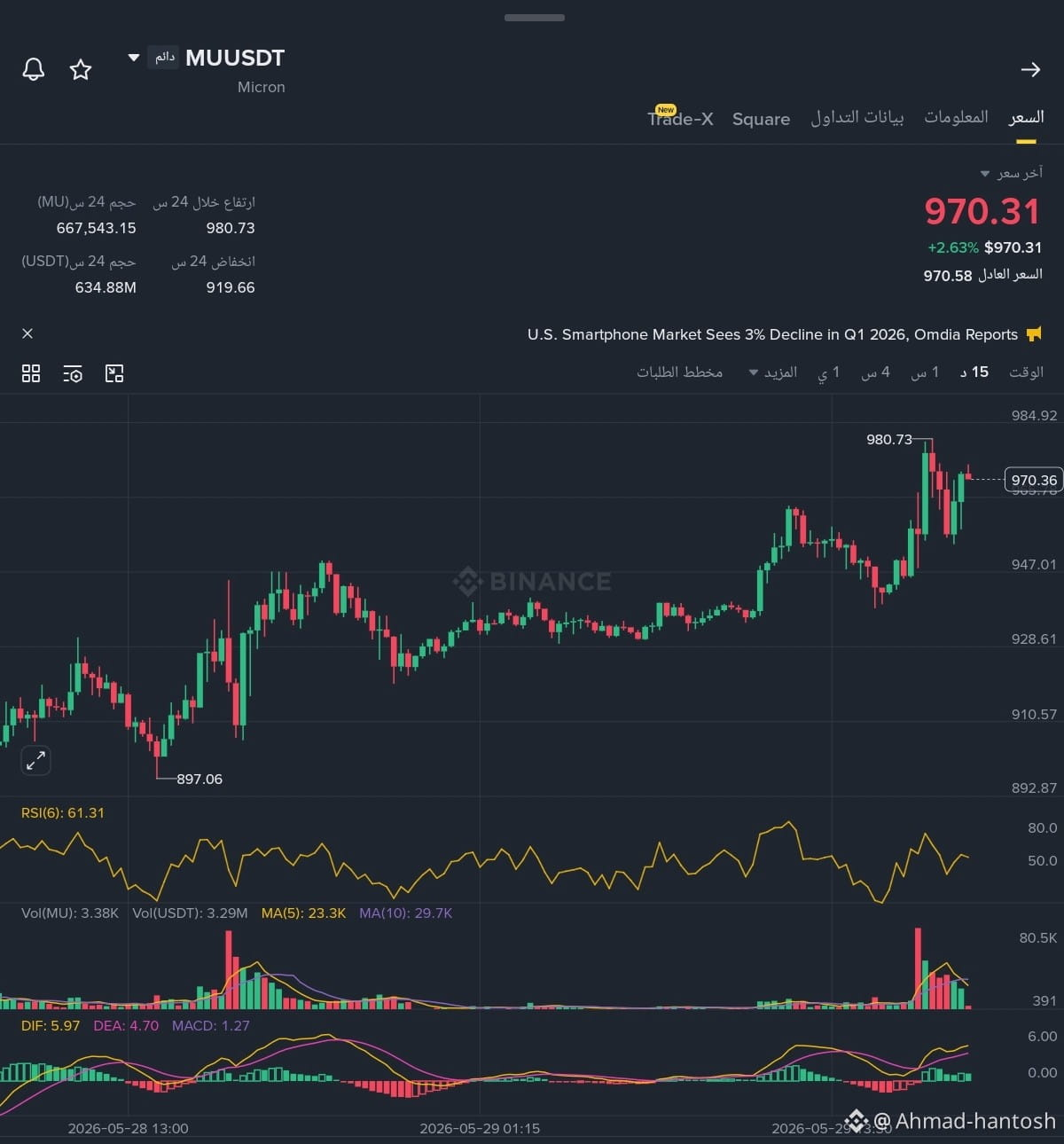
Task: Open the MUUSDT pair selector dropdown
Action: 134,58
